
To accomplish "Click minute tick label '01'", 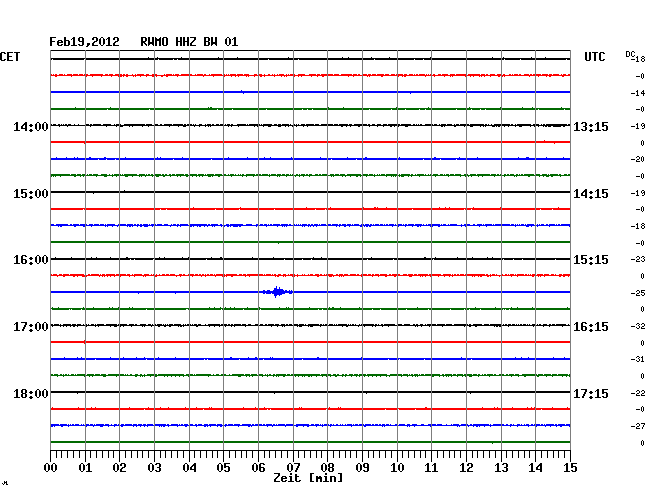I will (85, 468).
